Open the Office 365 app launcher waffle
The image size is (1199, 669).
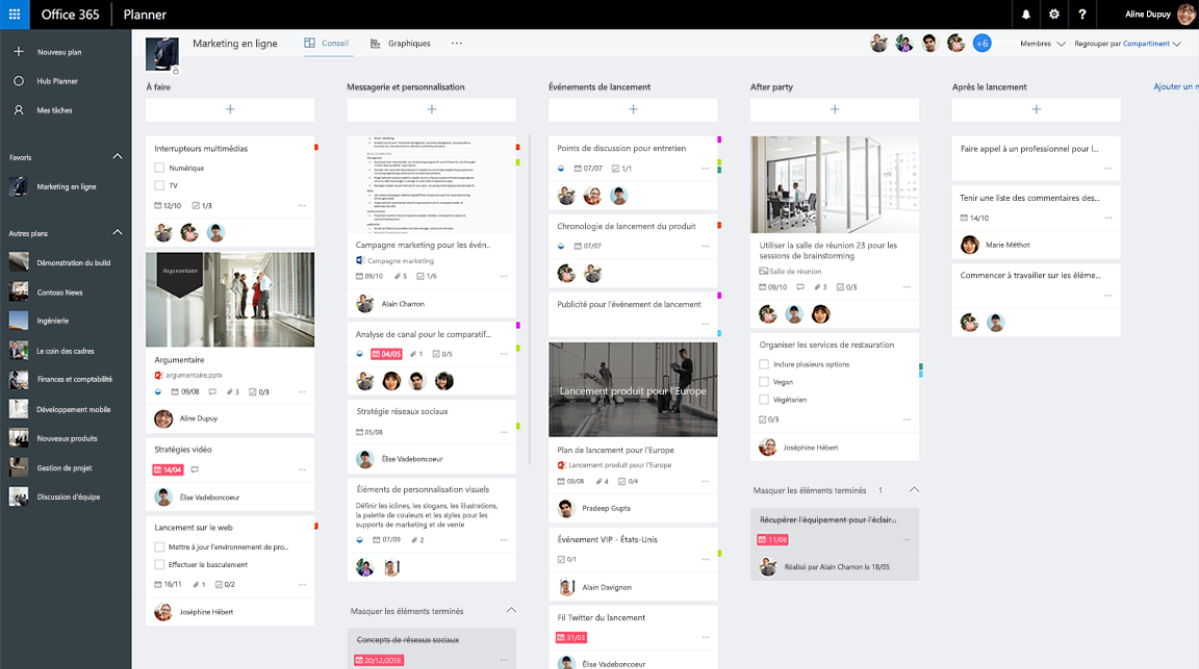point(15,14)
